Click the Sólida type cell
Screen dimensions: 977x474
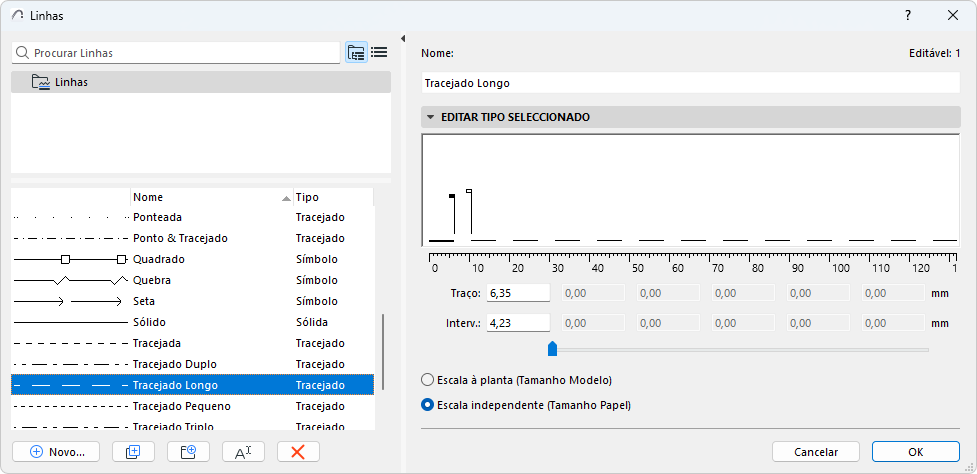point(312,323)
